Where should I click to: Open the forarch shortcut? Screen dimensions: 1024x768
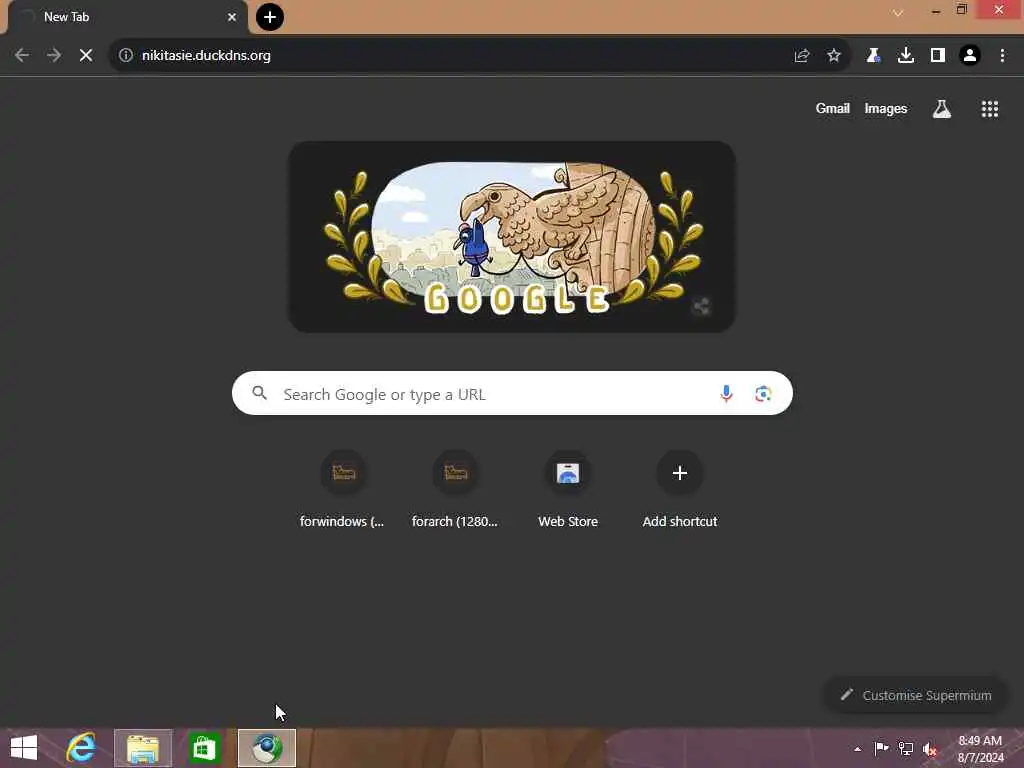[x=455, y=490]
